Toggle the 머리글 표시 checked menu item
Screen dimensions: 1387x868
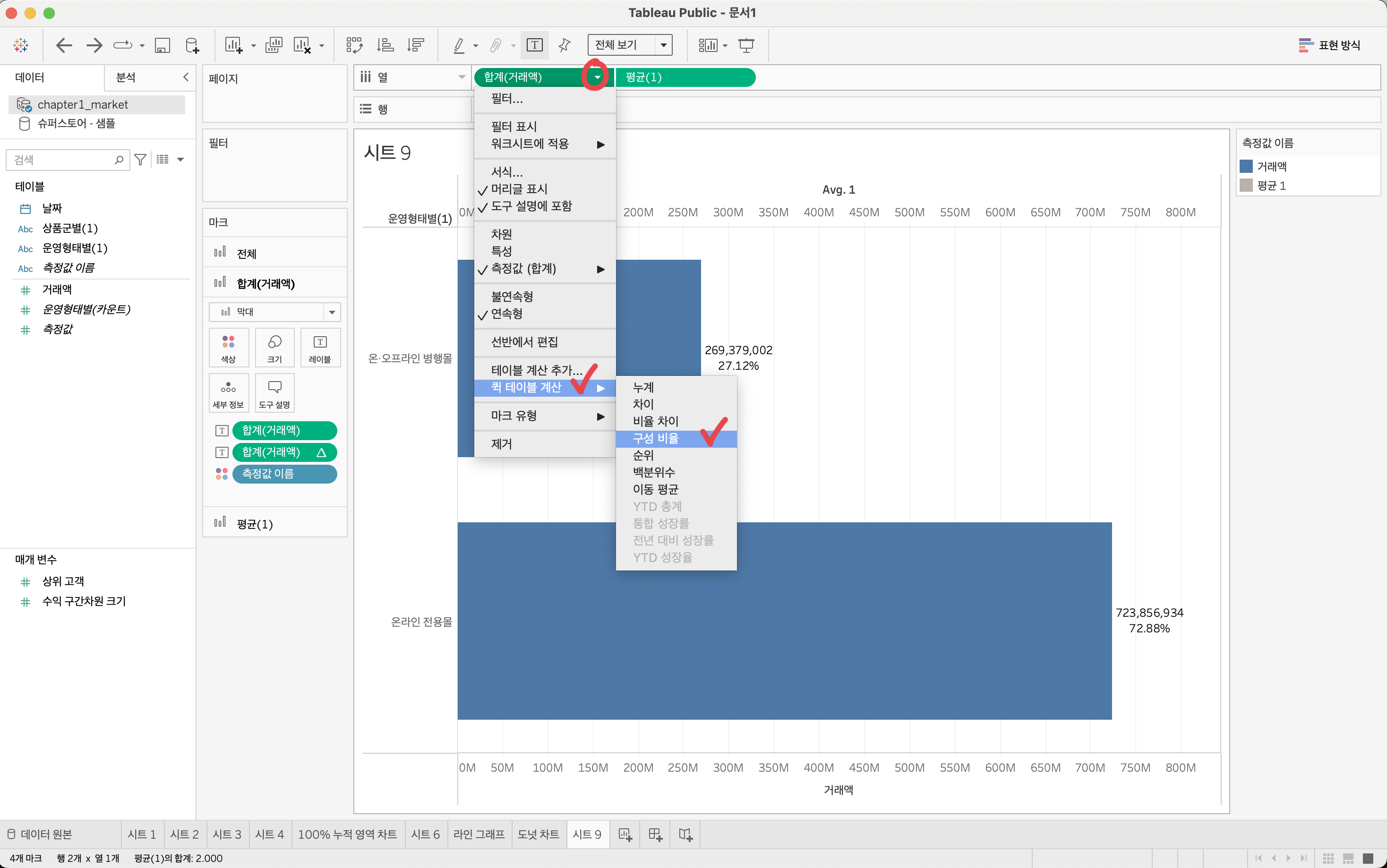point(519,189)
